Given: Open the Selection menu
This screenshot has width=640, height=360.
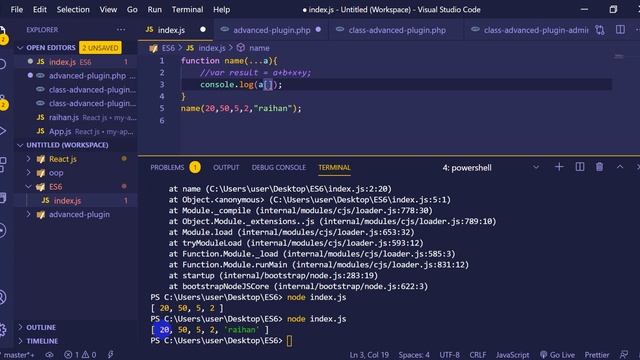Looking at the screenshot, I should 73,9.
